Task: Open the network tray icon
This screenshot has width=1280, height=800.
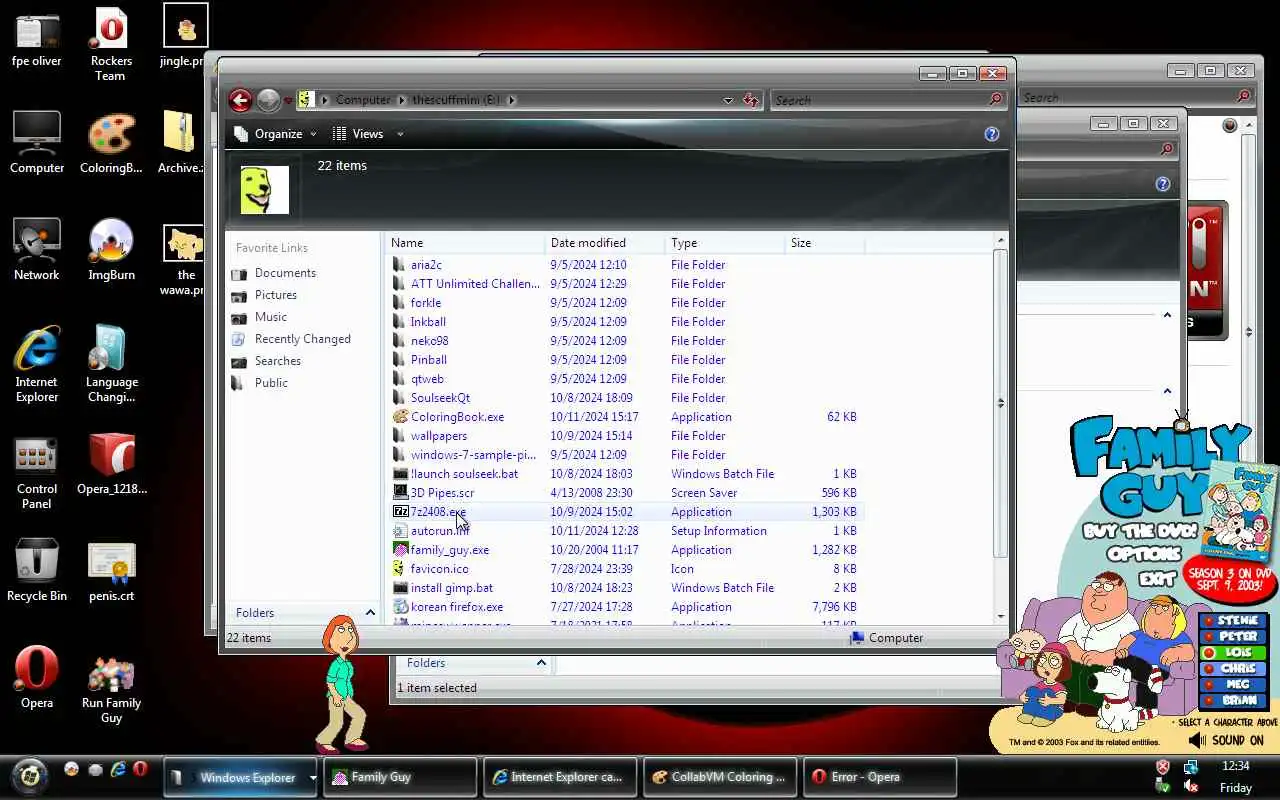Action: (x=1191, y=767)
